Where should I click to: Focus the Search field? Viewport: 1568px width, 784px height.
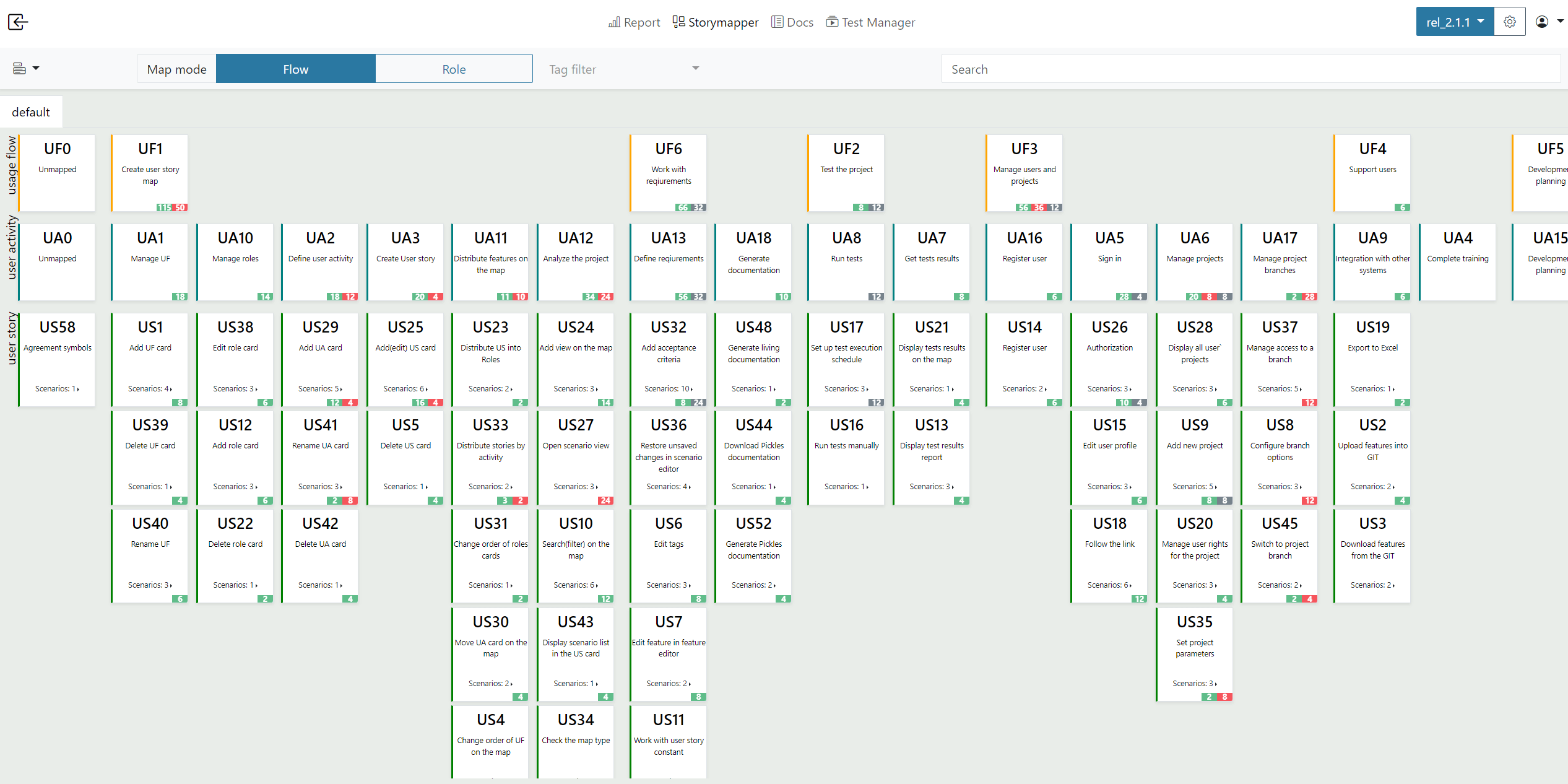(x=1250, y=69)
